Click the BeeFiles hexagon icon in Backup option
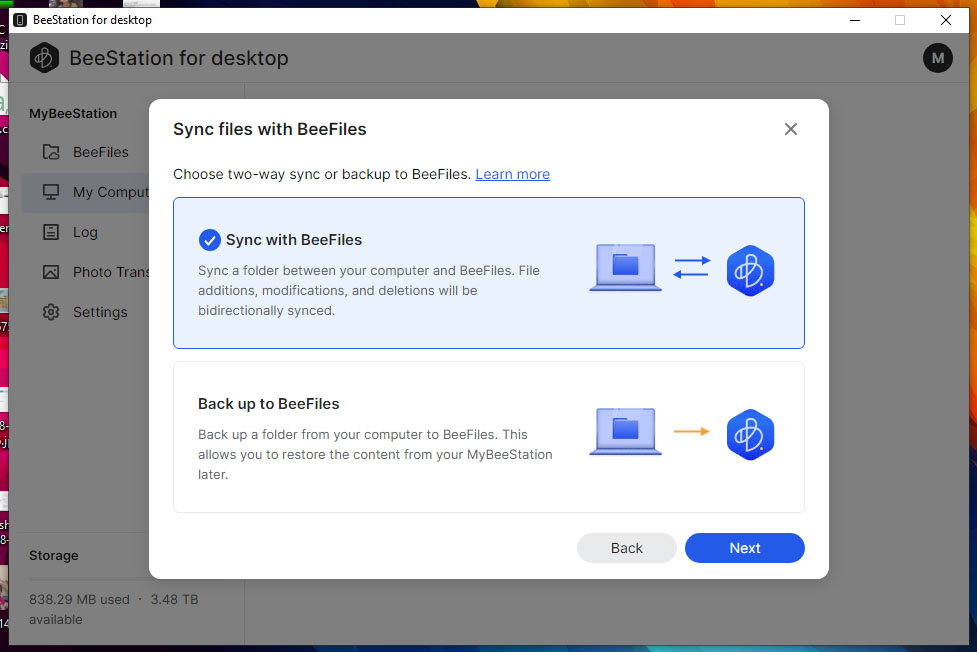Viewport: 977px width, 652px height. [x=750, y=434]
